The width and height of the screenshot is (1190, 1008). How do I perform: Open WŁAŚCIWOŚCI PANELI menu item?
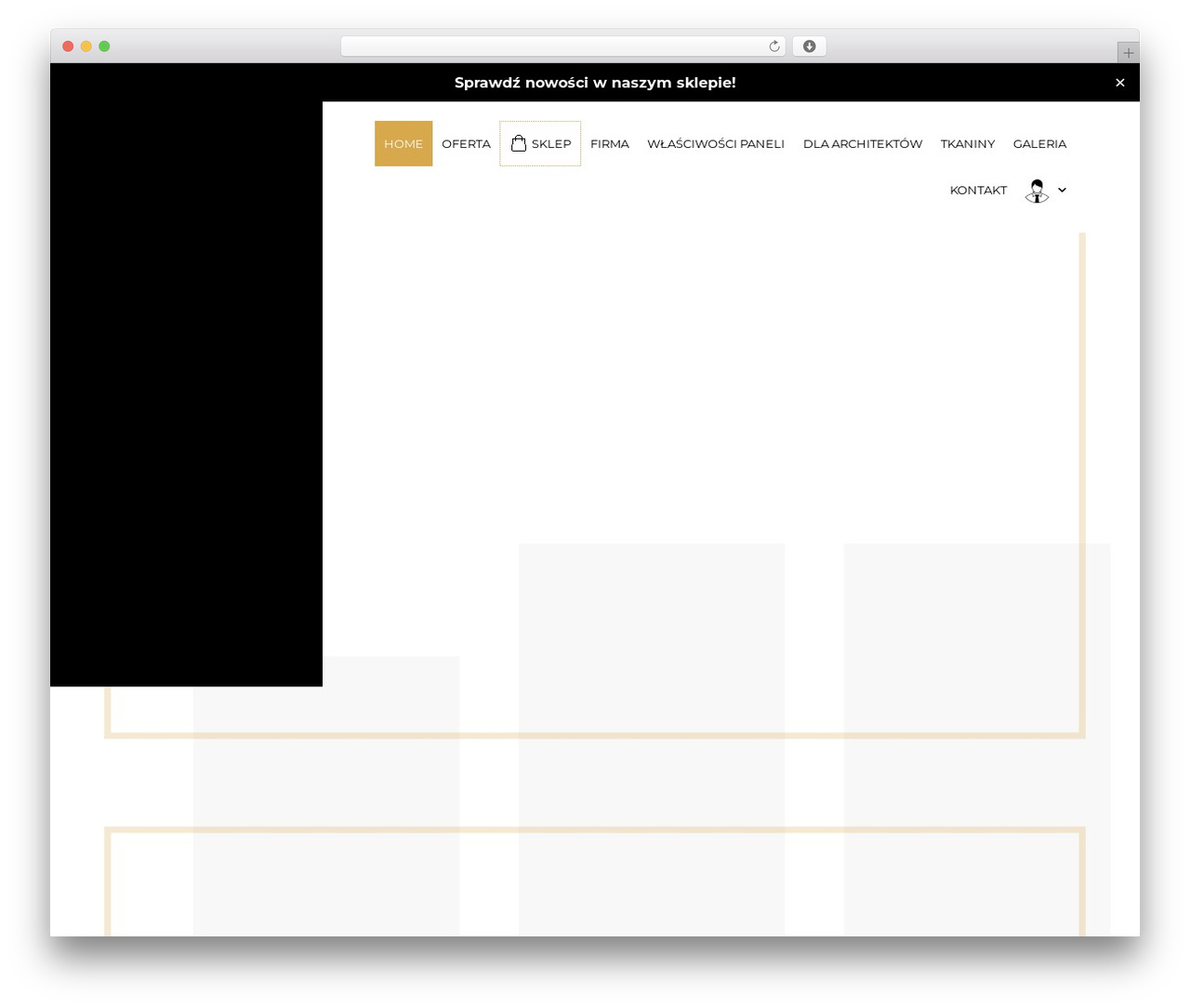[x=716, y=143]
